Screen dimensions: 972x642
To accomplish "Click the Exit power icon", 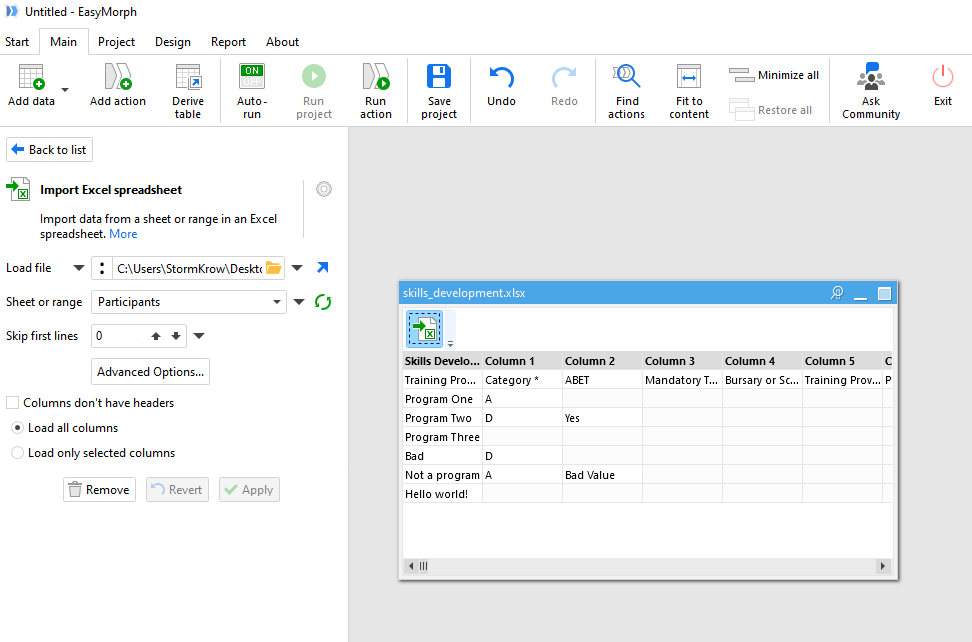I will (943, 77).
